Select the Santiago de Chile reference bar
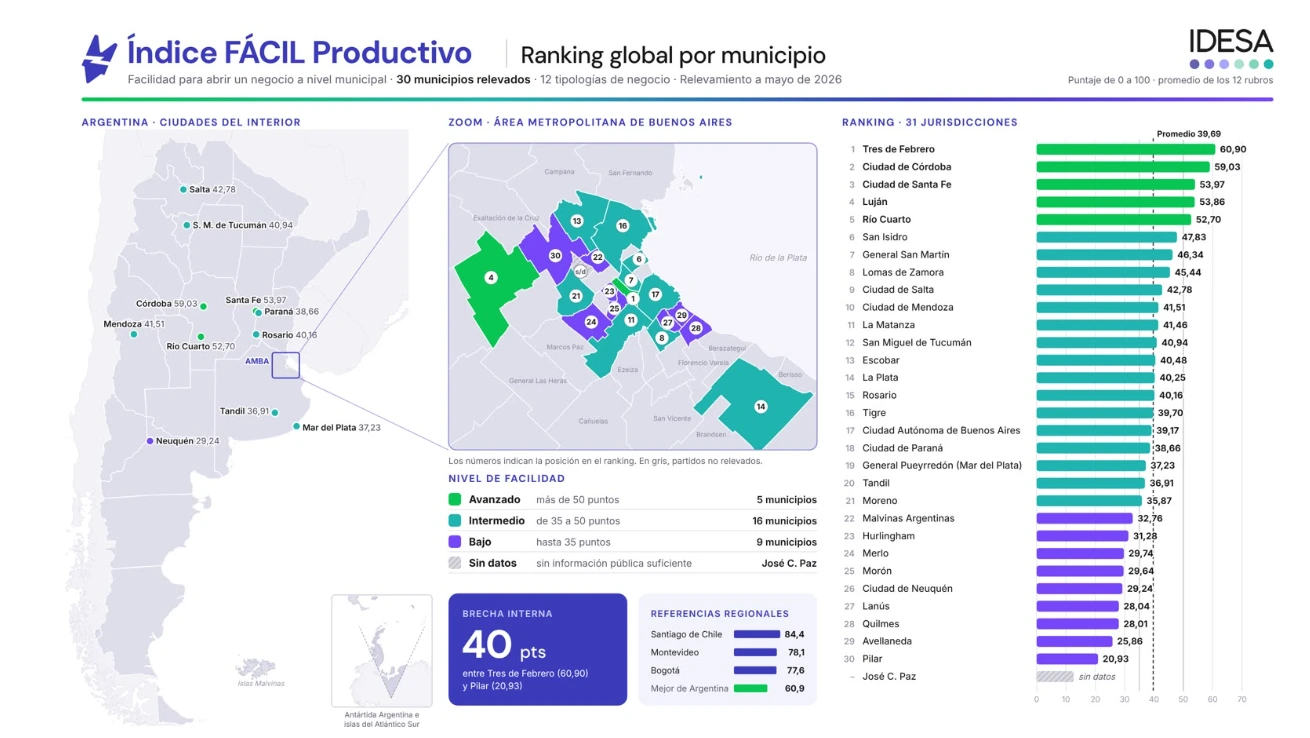Screen dimensions: 1310x738 pos(757,634)
